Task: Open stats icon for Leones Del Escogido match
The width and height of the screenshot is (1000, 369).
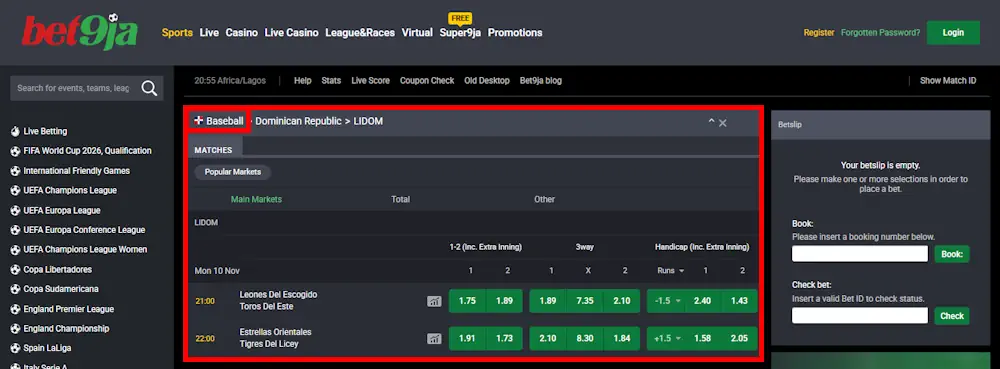Action: click(434, 301)
